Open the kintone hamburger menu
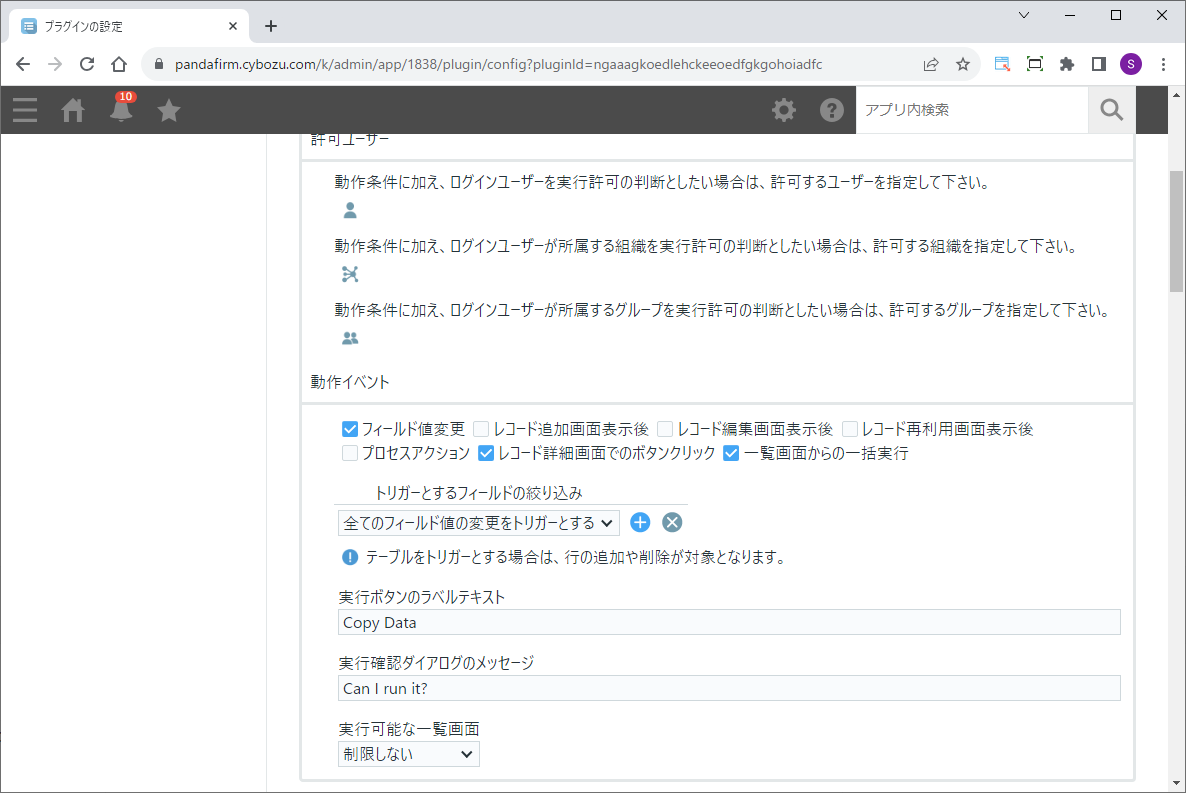 (x=25, y=110)
